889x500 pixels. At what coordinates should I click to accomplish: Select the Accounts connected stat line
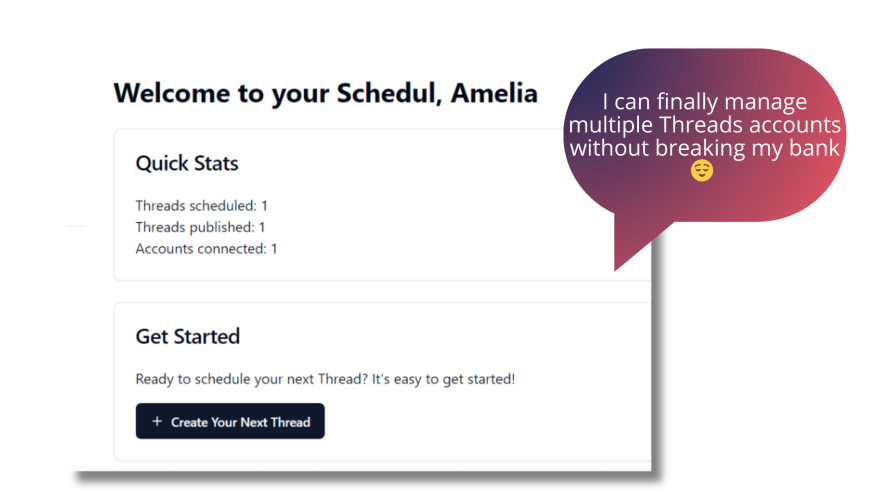pyautogui.click(x=206, y=248)
